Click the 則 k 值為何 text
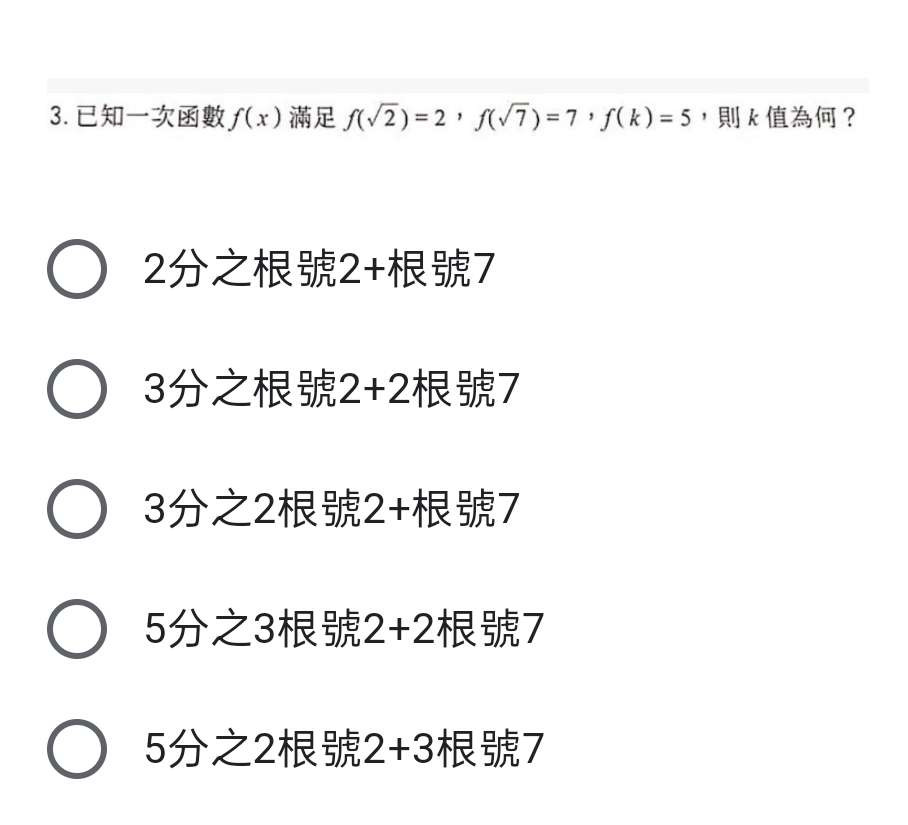908x825 pixels. [786, 118]
